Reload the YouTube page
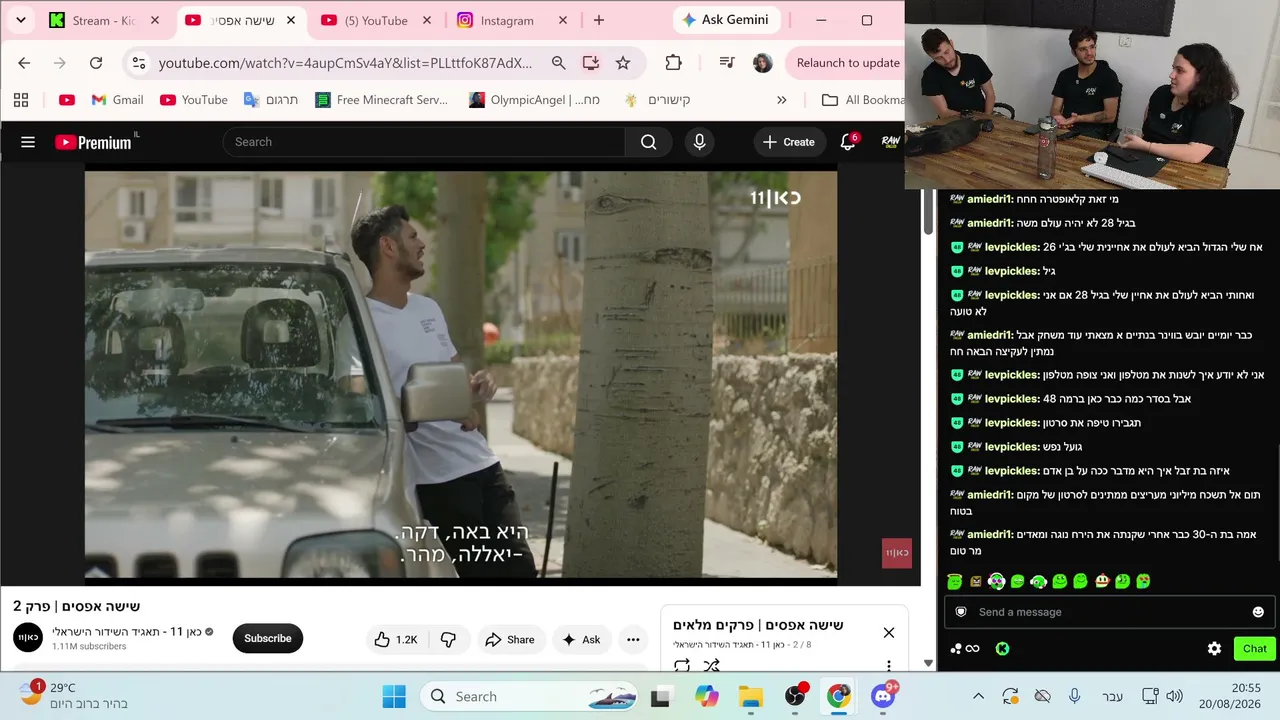This screenshot has width=1280, height=720. point(96,63)
